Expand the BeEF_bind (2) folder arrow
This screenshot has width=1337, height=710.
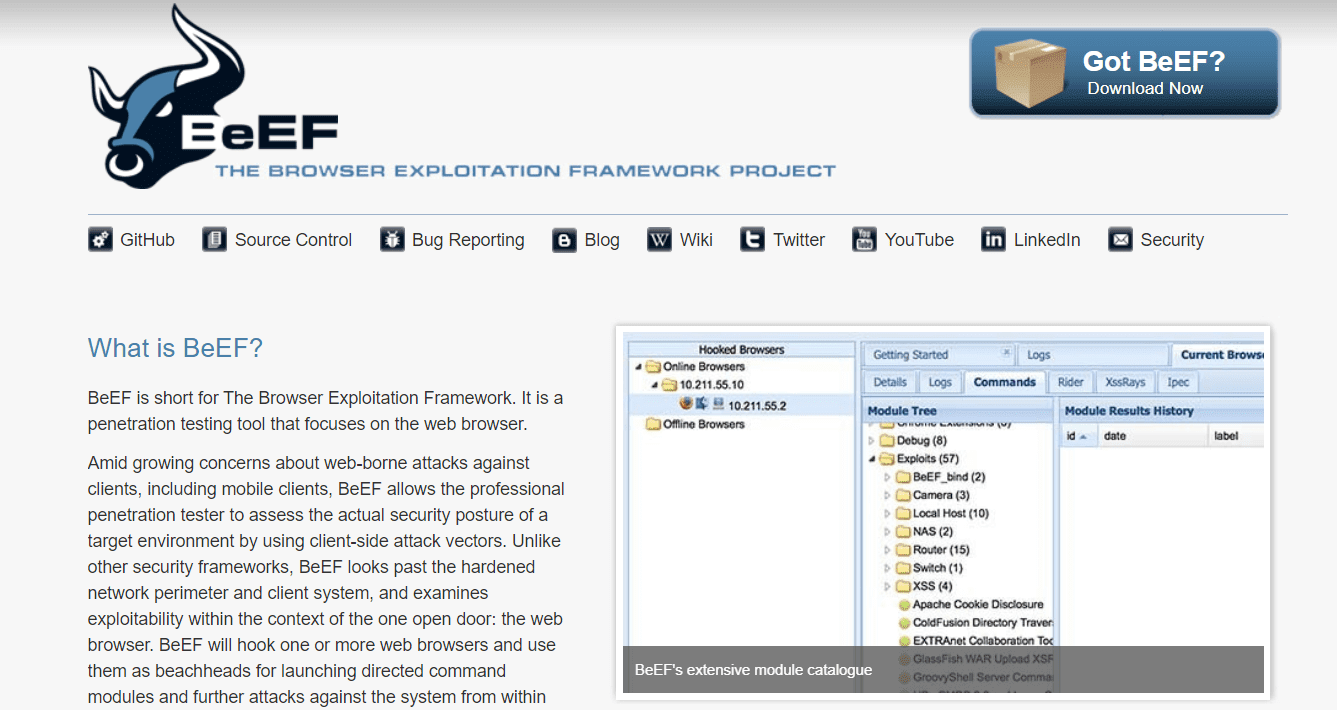(887, 478)
